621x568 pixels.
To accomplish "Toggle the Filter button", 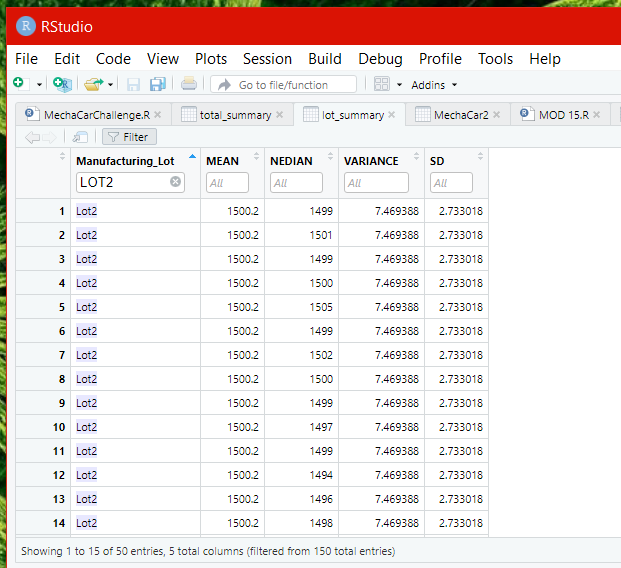I will point(129,137).
